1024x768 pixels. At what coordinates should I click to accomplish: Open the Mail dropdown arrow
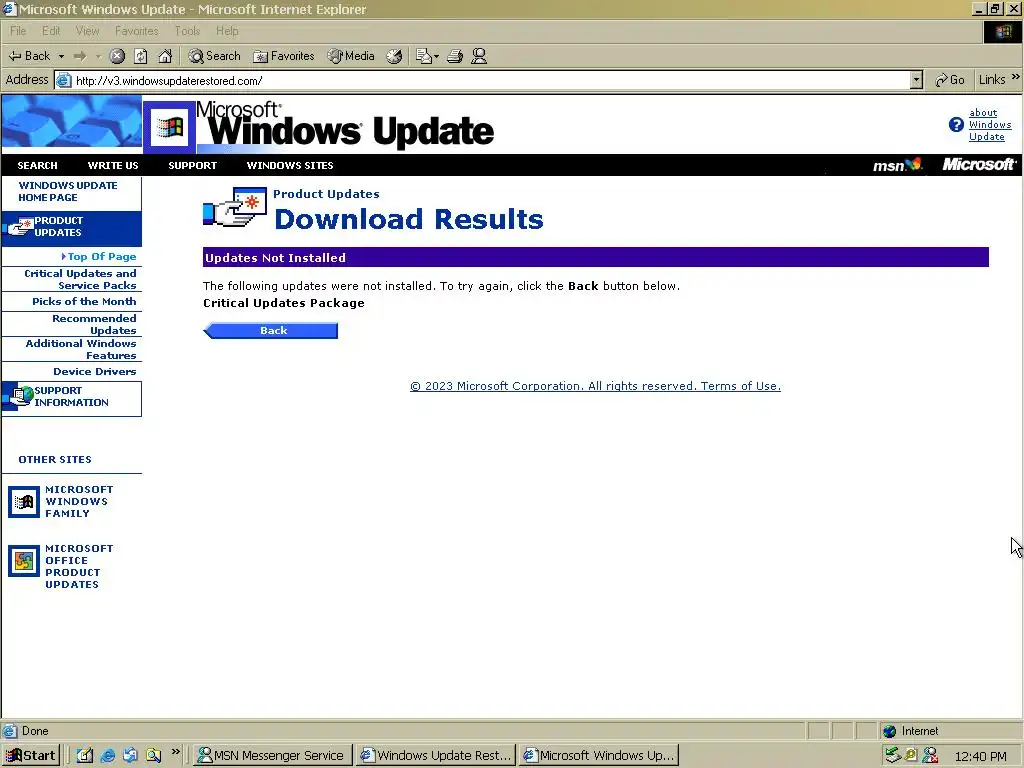[x=436, y=57]
